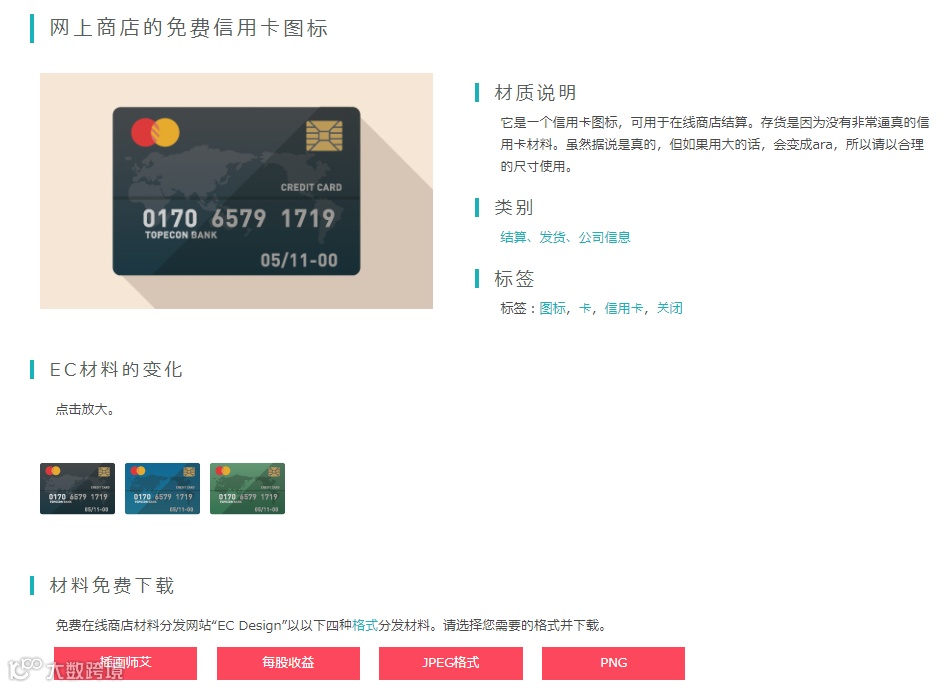The image size is (945, 688).
Task: Select the 关闭 tag link
Action: pyautogui.click(x=670, y=308)
